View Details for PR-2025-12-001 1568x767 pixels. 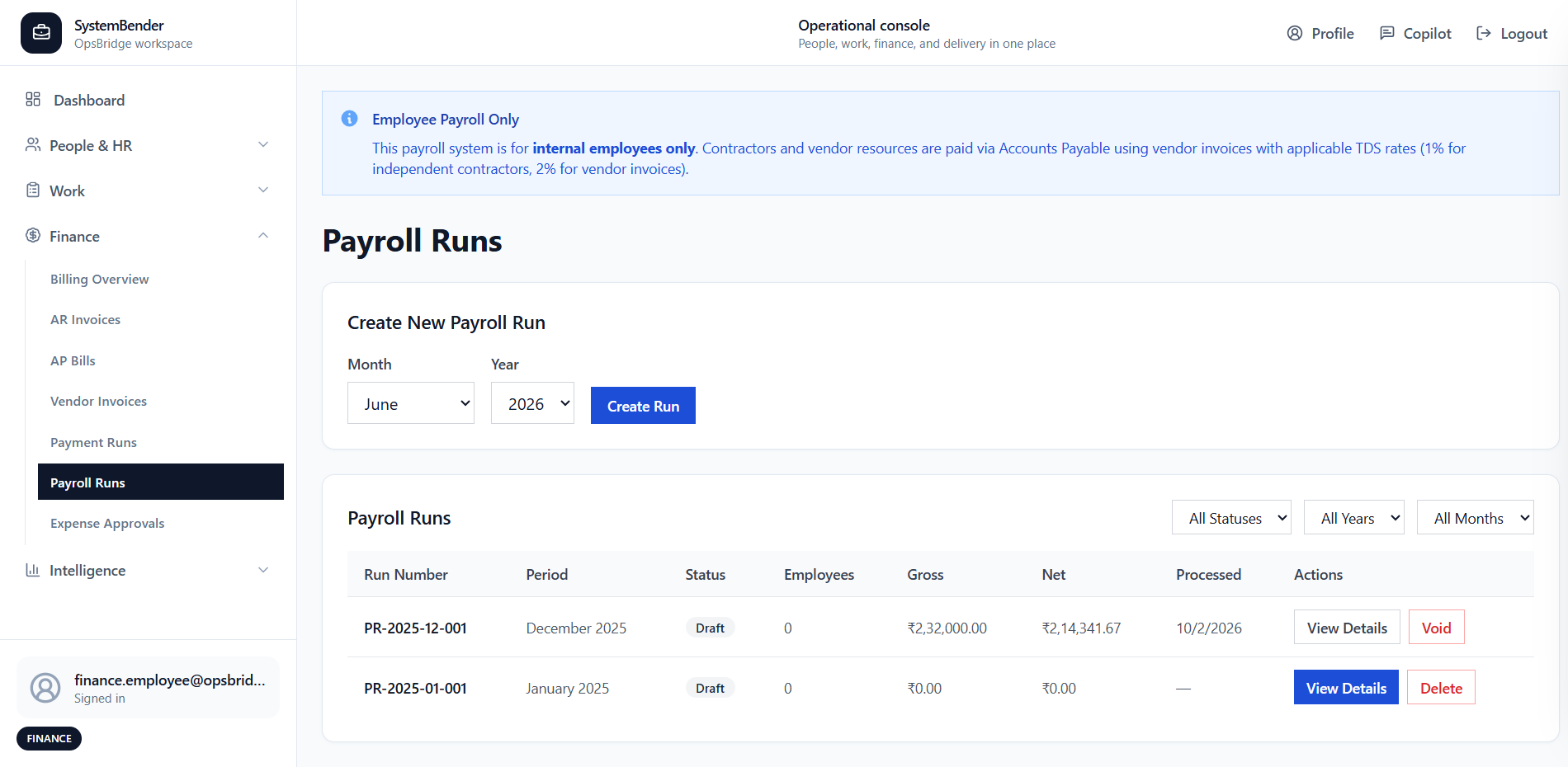pyautogui.click(x=1347, y=628)
